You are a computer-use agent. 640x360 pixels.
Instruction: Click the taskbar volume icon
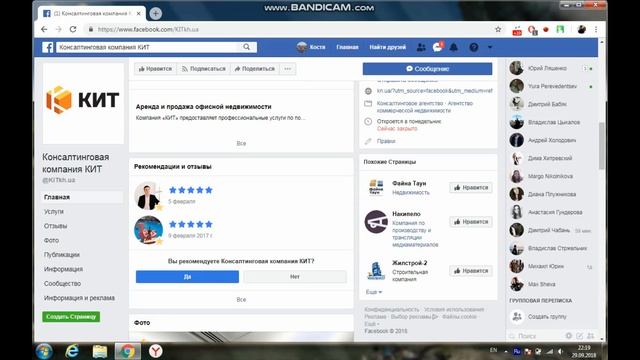560,351
